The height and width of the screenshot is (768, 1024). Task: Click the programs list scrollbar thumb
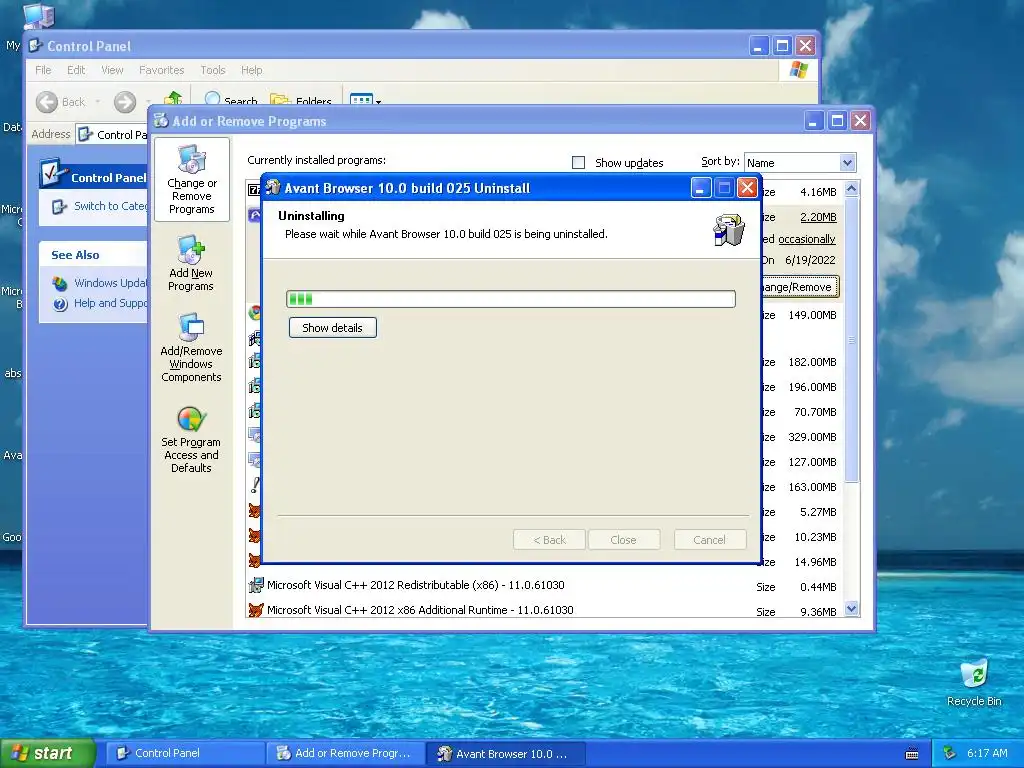click(851, 340)
